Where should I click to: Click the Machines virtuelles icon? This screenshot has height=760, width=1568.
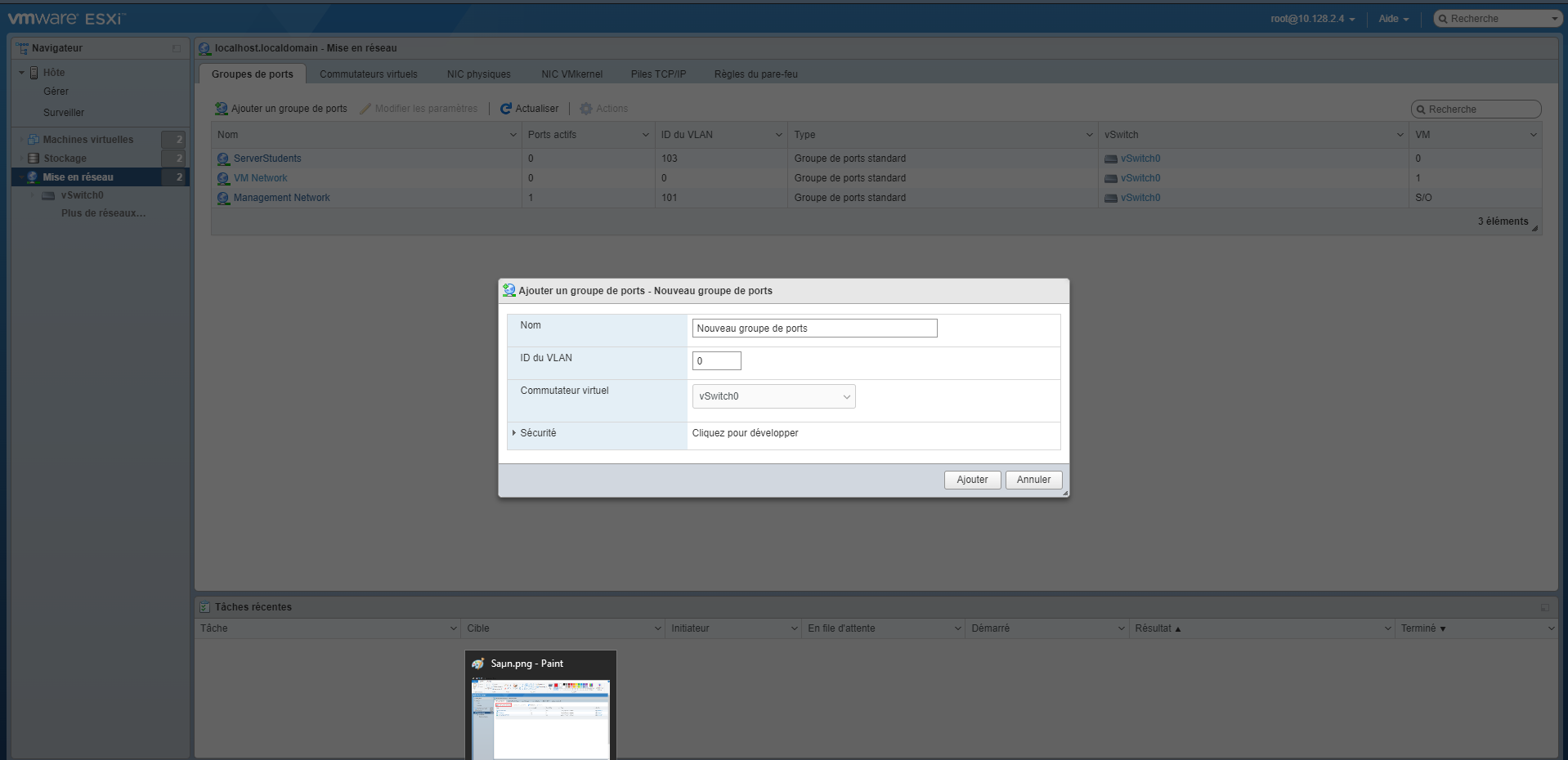[x=34, y=140]
